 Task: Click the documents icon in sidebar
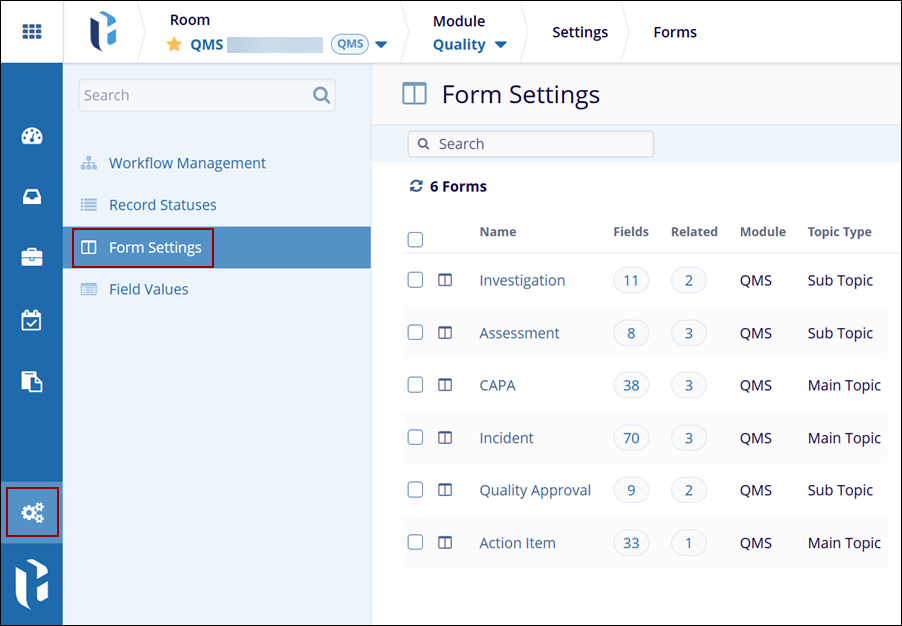(x=32, y=381)
